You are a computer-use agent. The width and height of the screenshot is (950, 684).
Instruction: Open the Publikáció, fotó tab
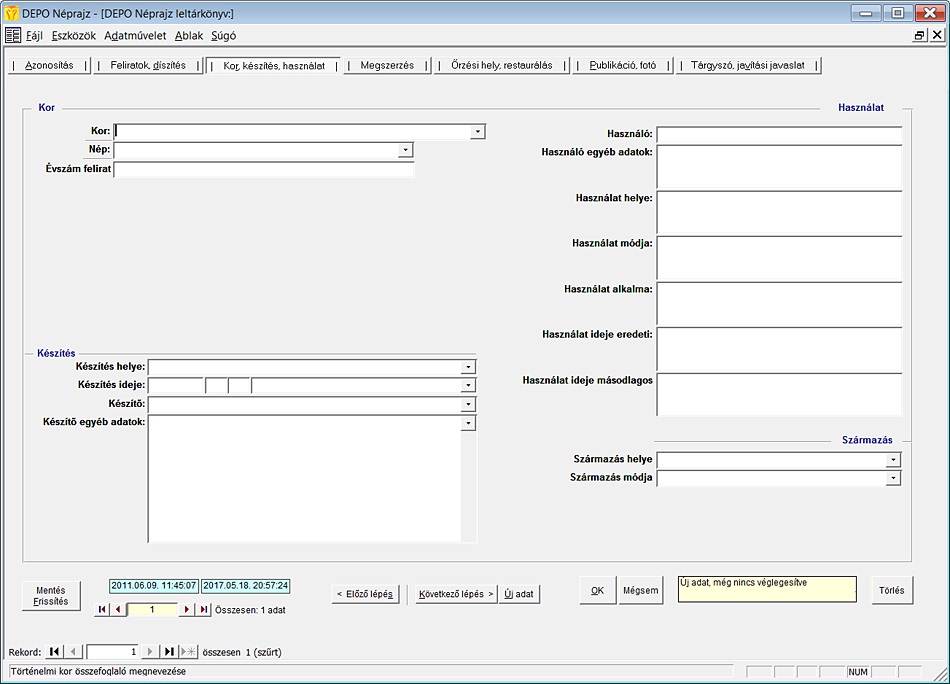click(x=623, y=65)
